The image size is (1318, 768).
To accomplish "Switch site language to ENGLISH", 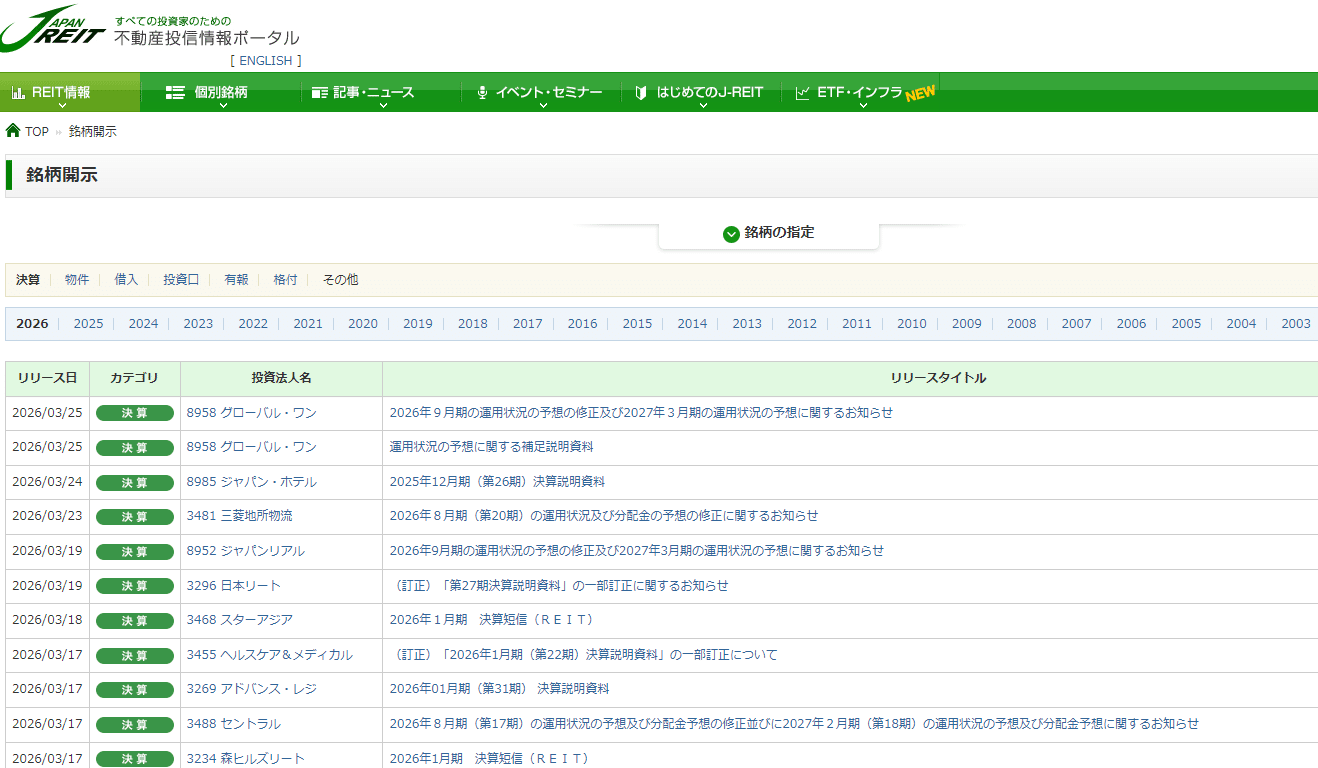I will (266, 61).
